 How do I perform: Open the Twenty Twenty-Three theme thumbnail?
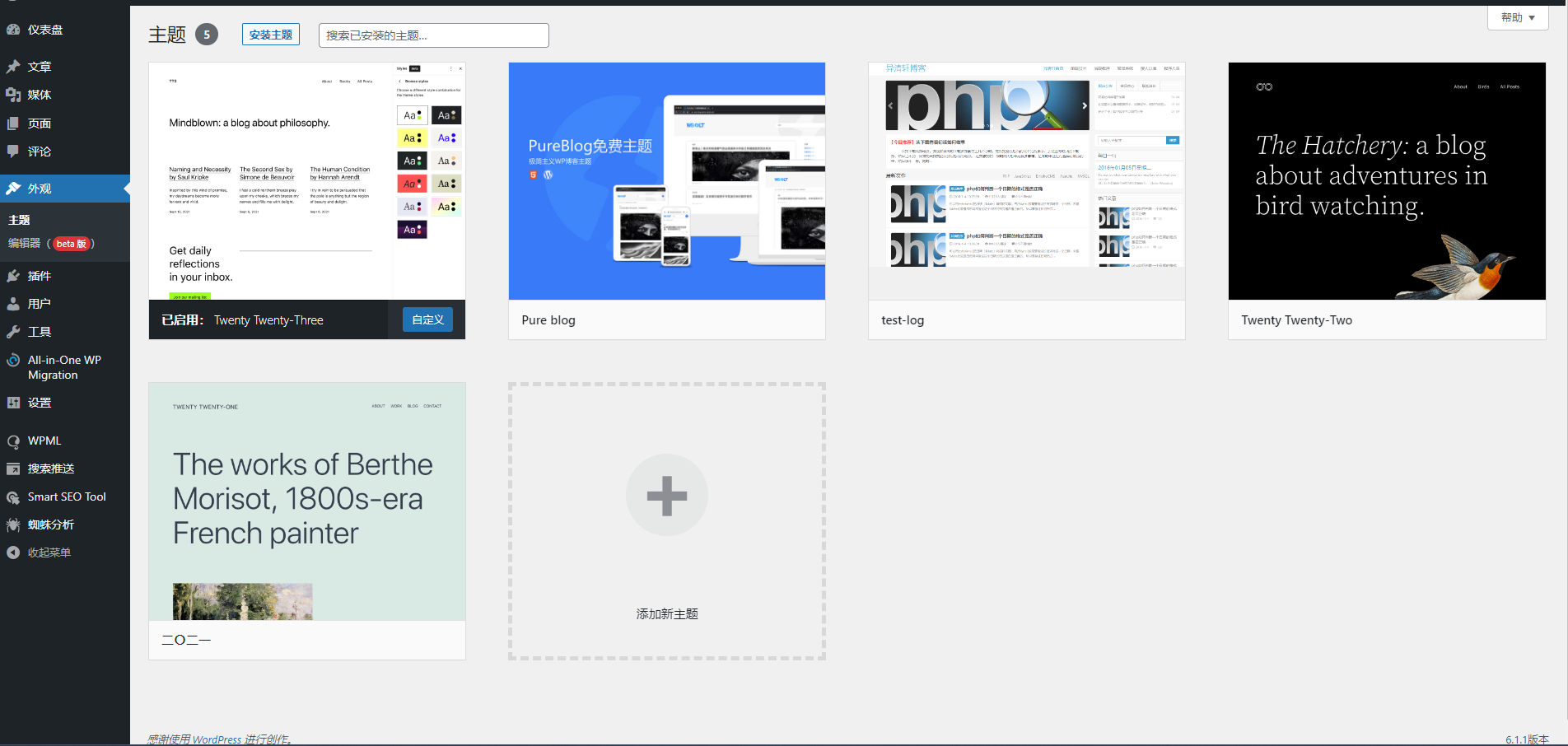point(307,181)
